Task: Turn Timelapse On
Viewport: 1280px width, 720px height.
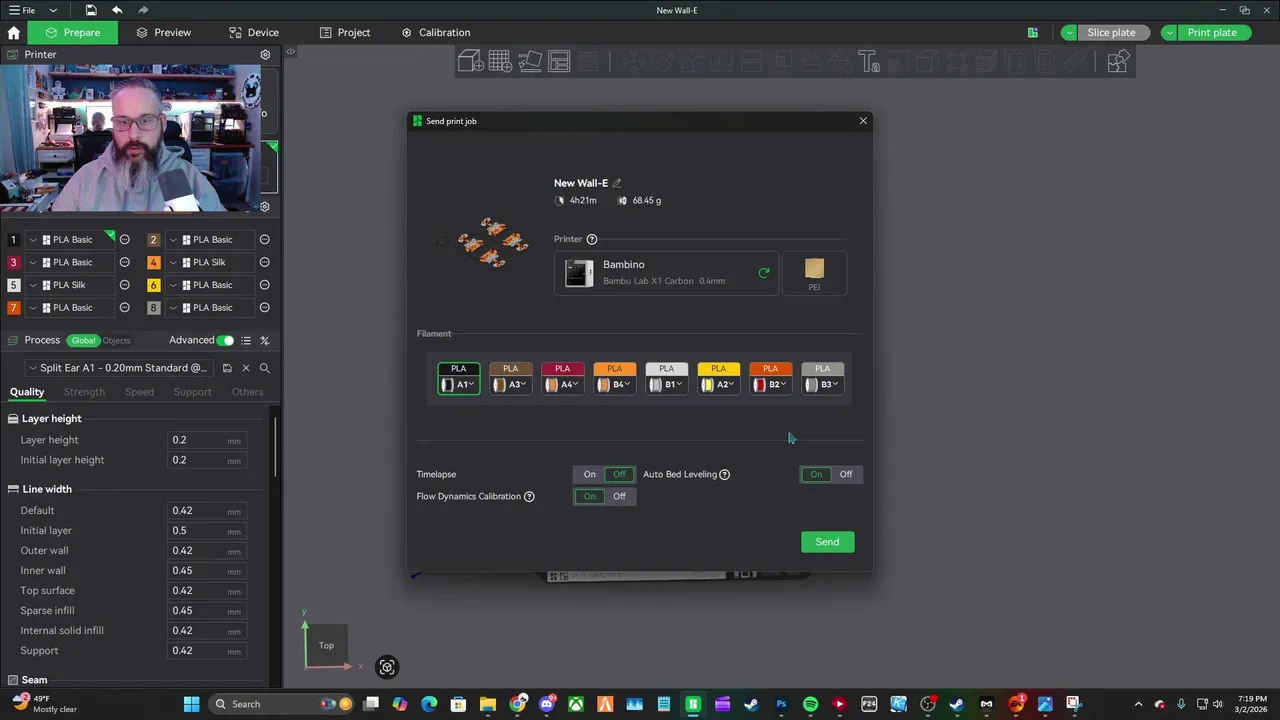Action: (590, 474)
